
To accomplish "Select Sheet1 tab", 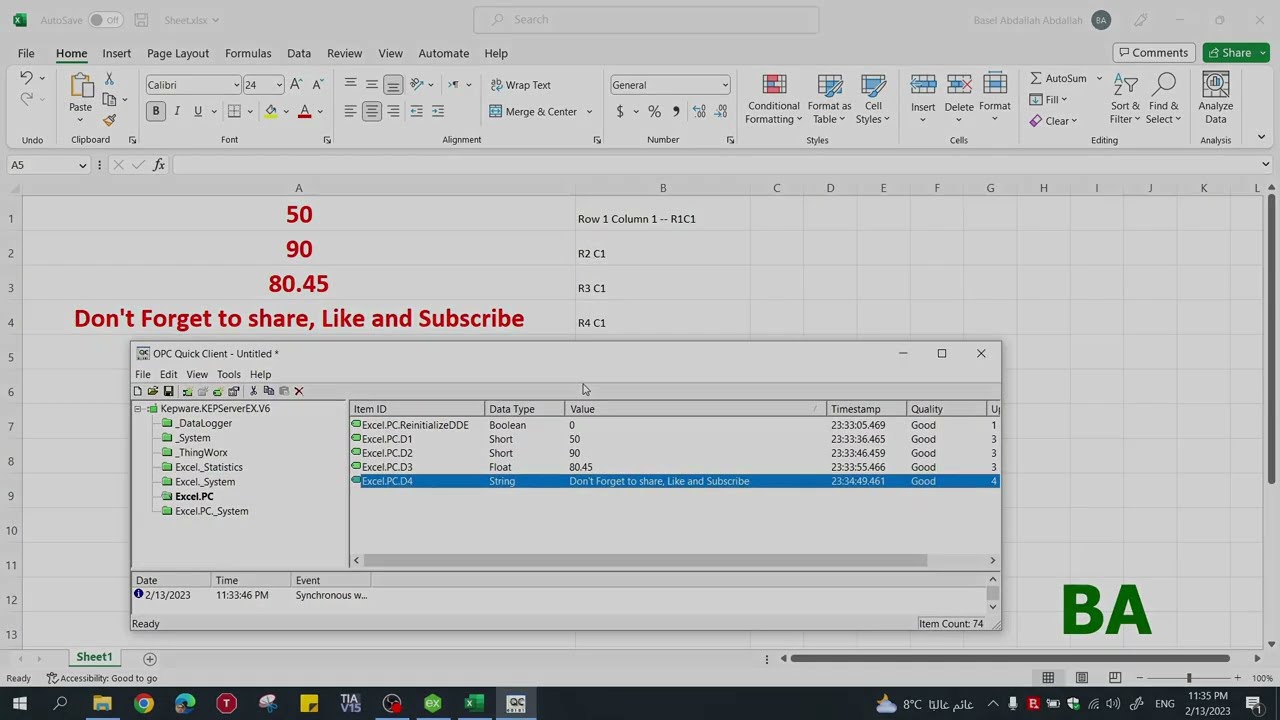I will tap(95, 657).
